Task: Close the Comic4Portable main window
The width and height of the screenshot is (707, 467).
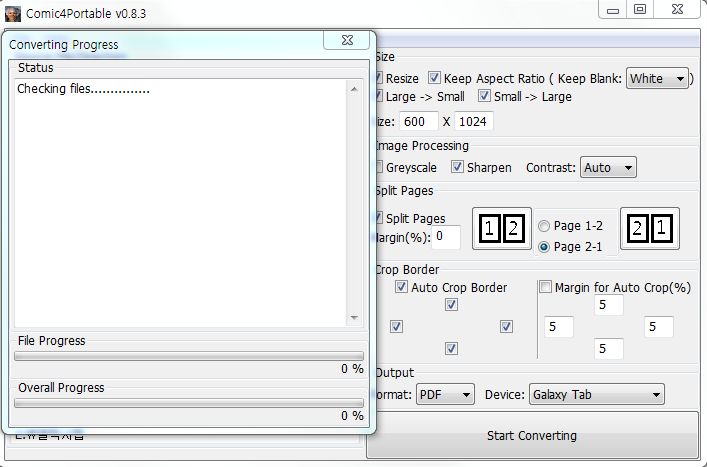Action: pos(677,10)
